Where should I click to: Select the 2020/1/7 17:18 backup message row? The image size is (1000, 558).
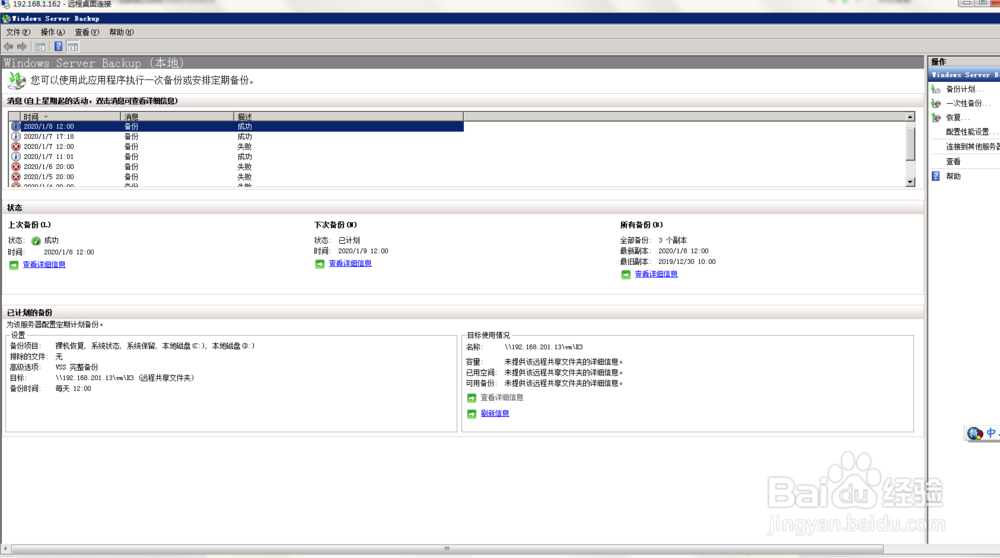point(236,136)
